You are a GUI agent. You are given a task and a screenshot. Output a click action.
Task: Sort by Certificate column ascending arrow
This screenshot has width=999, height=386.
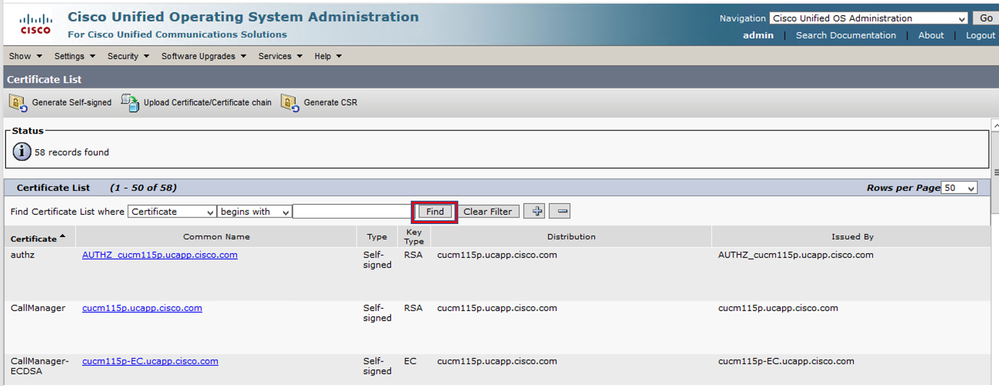coord(62,237)
